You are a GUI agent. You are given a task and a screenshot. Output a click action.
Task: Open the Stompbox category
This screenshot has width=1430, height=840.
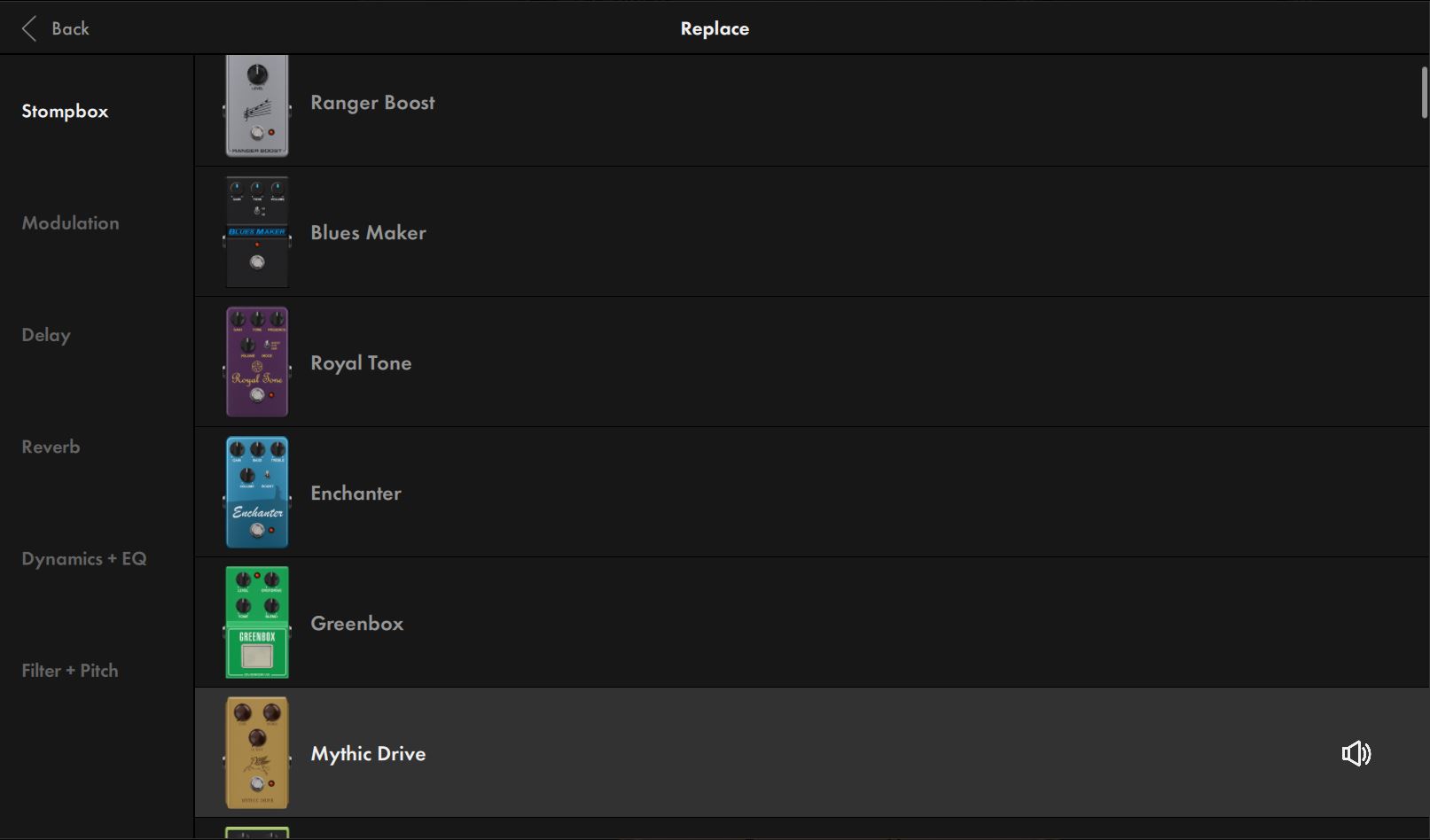click(x=65, y=111)
